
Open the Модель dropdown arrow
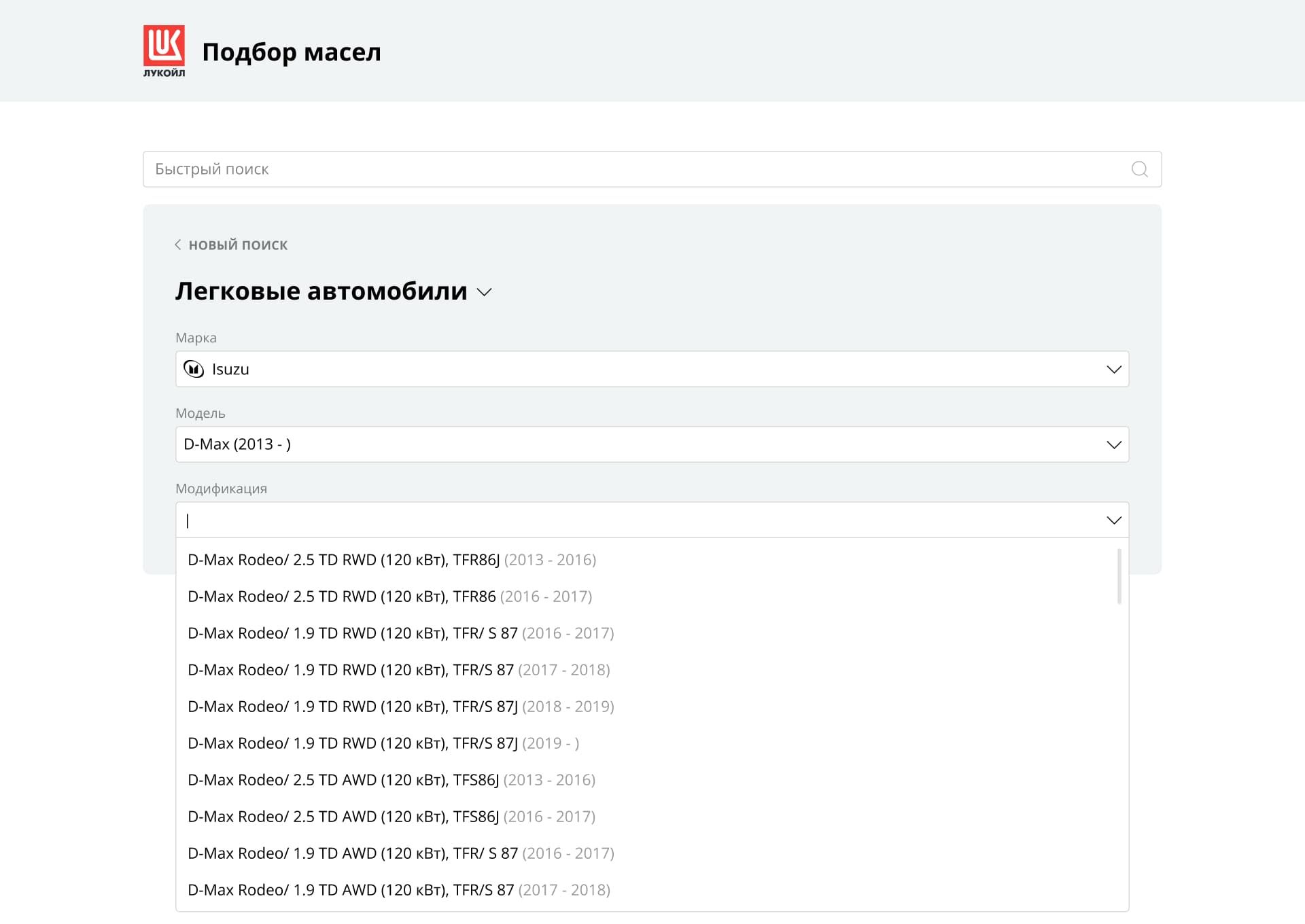(1113, 444)
